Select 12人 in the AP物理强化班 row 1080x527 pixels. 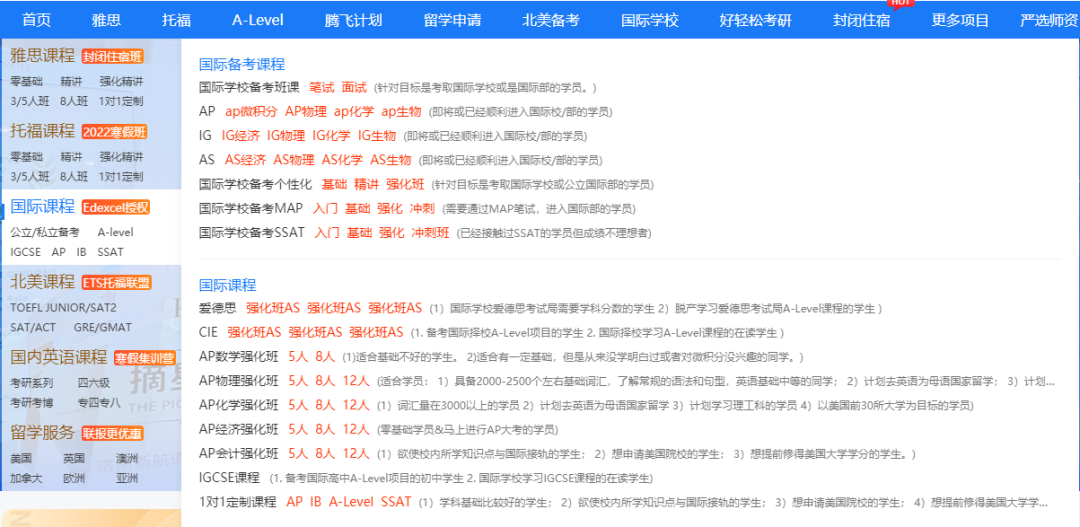[356, 381]
